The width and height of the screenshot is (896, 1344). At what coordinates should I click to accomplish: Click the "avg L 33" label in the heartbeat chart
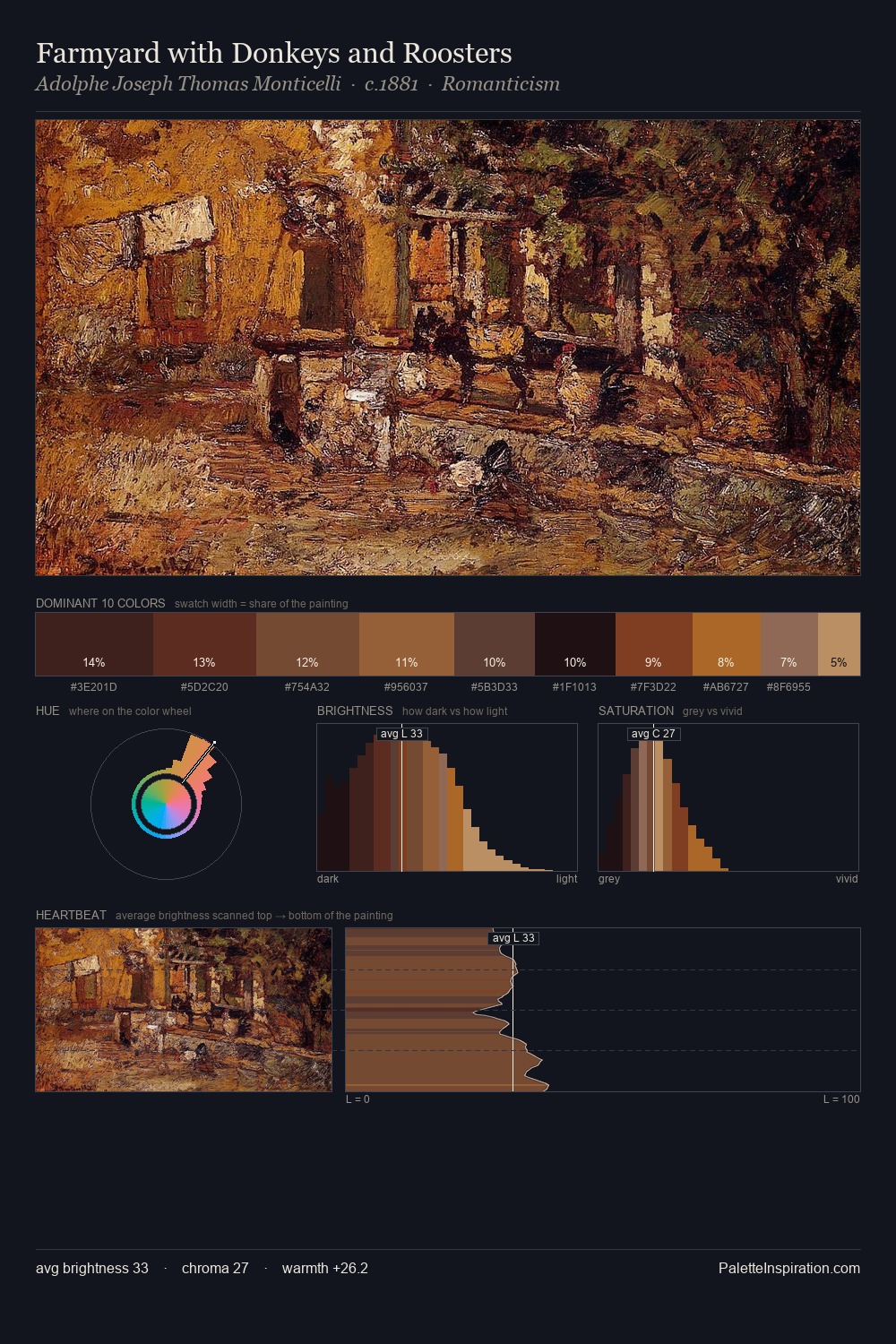[x=513, y=938]
